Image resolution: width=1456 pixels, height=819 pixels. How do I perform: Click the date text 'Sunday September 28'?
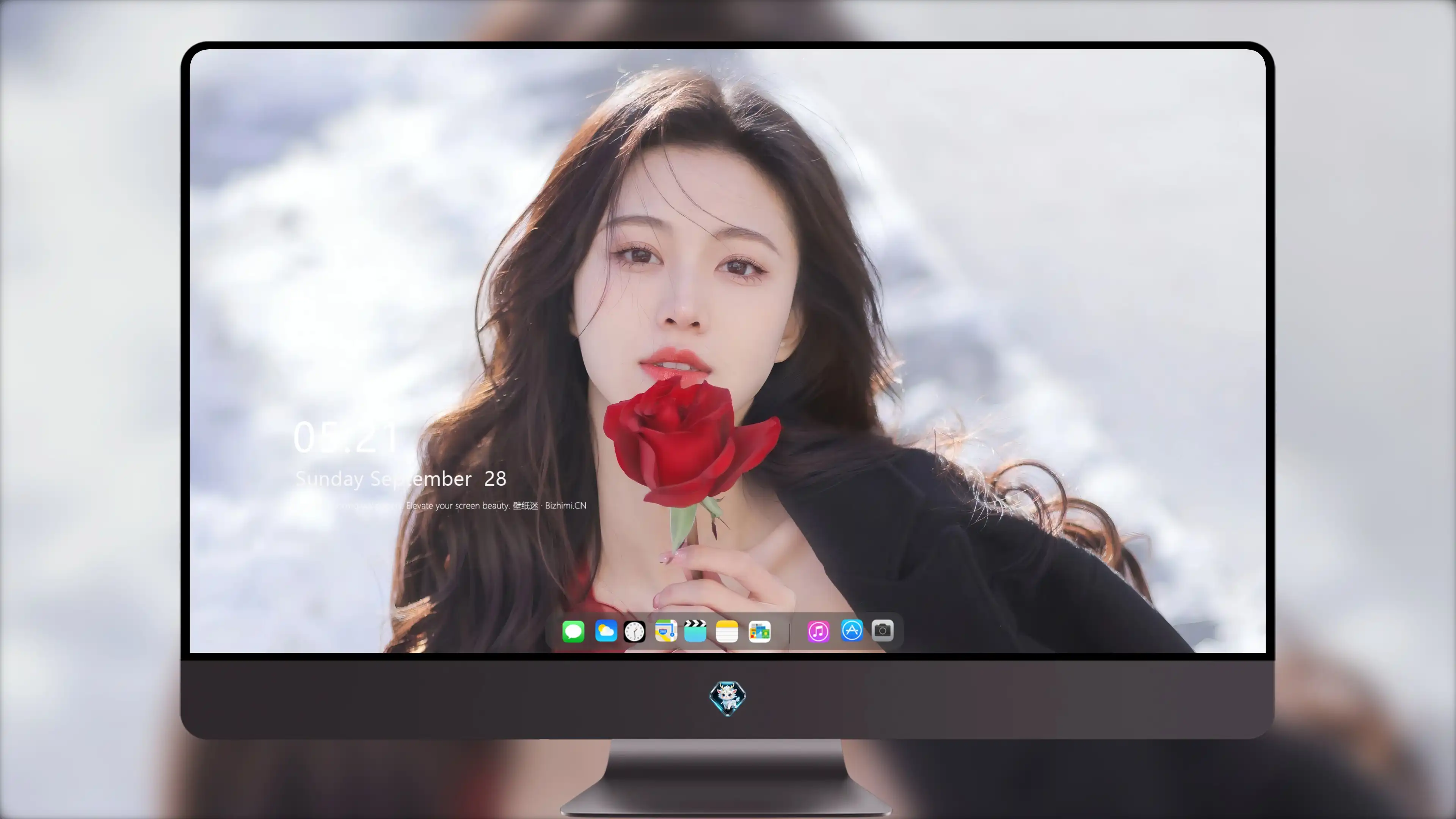coord(401,479)
